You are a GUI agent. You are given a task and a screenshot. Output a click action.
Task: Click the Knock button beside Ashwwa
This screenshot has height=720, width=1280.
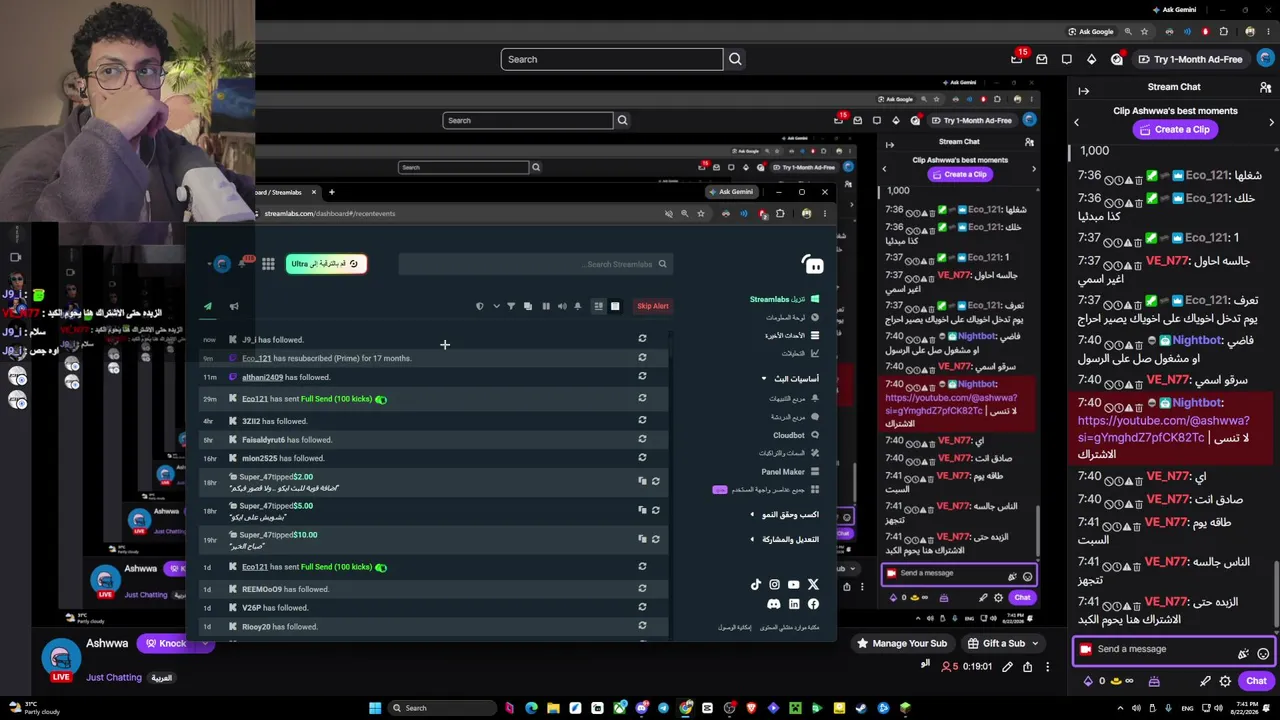(x=166, y=644)
